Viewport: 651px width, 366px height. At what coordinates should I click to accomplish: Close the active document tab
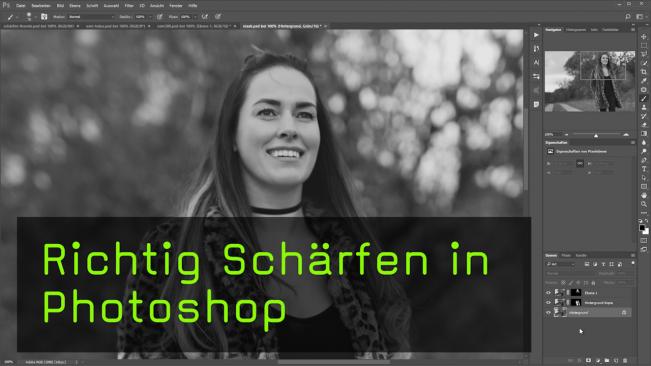pos(326,26)
